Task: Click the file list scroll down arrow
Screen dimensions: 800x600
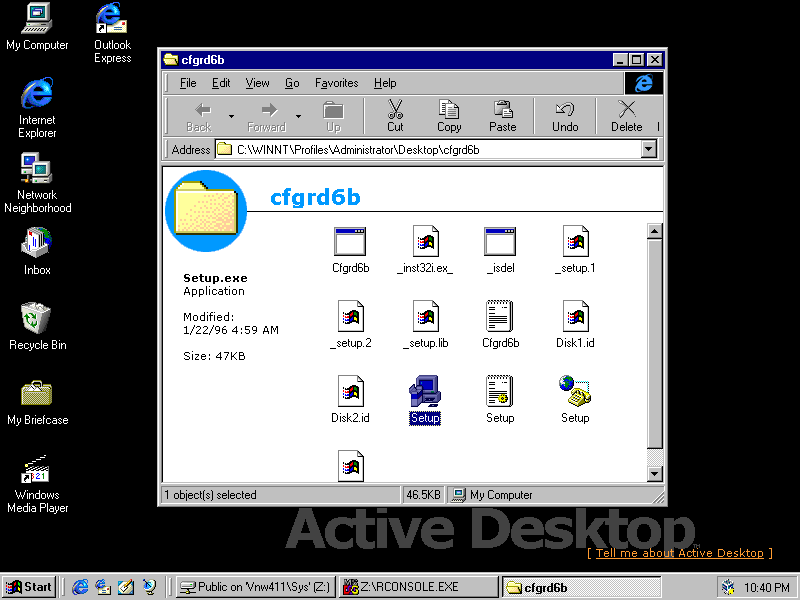Action: (655, 474)
